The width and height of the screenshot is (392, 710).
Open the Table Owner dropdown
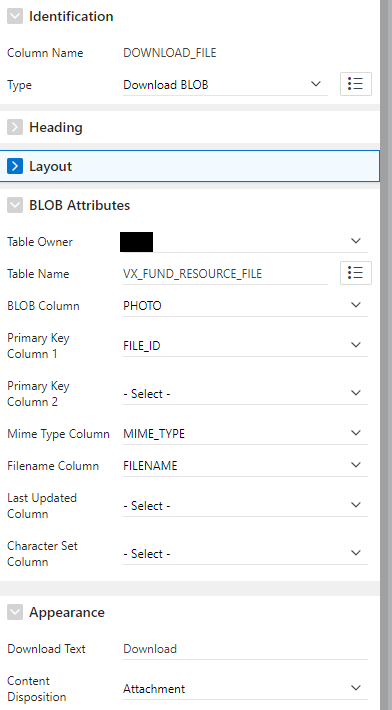click(245, 241)
